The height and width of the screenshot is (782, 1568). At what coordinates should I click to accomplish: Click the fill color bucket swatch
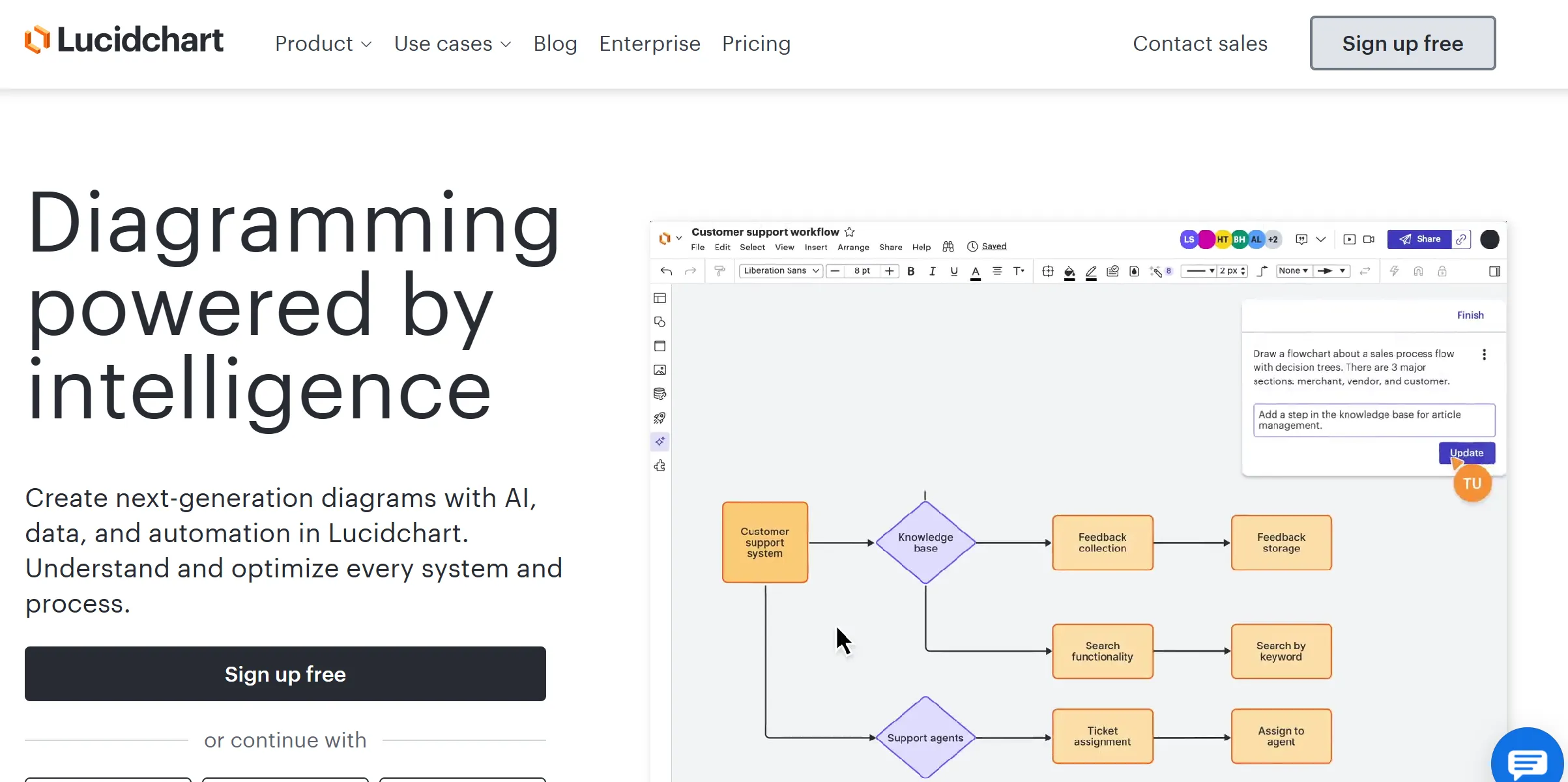coord(1069,272)
